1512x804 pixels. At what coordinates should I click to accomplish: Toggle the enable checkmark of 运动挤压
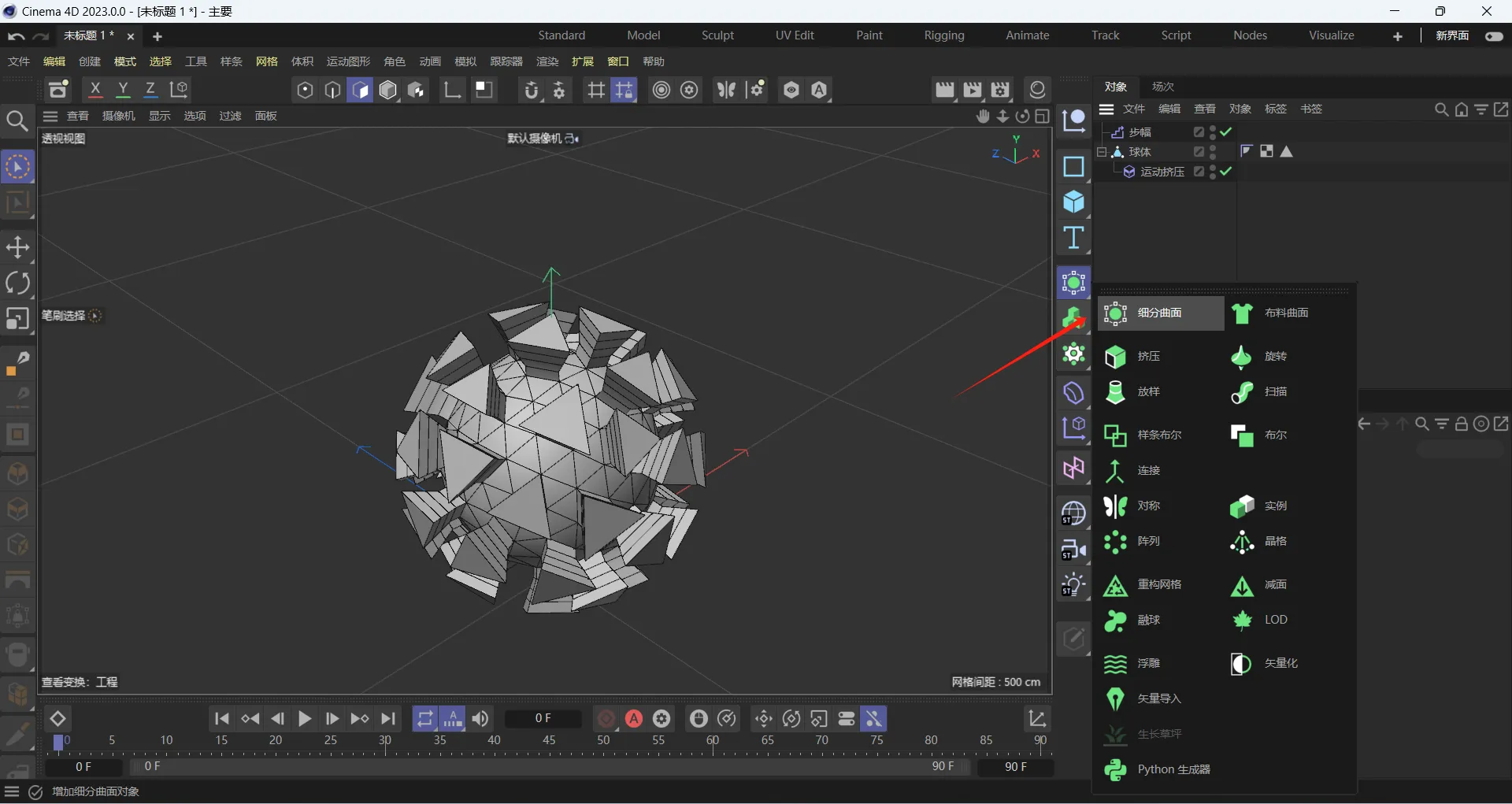tap(1226, 171)
